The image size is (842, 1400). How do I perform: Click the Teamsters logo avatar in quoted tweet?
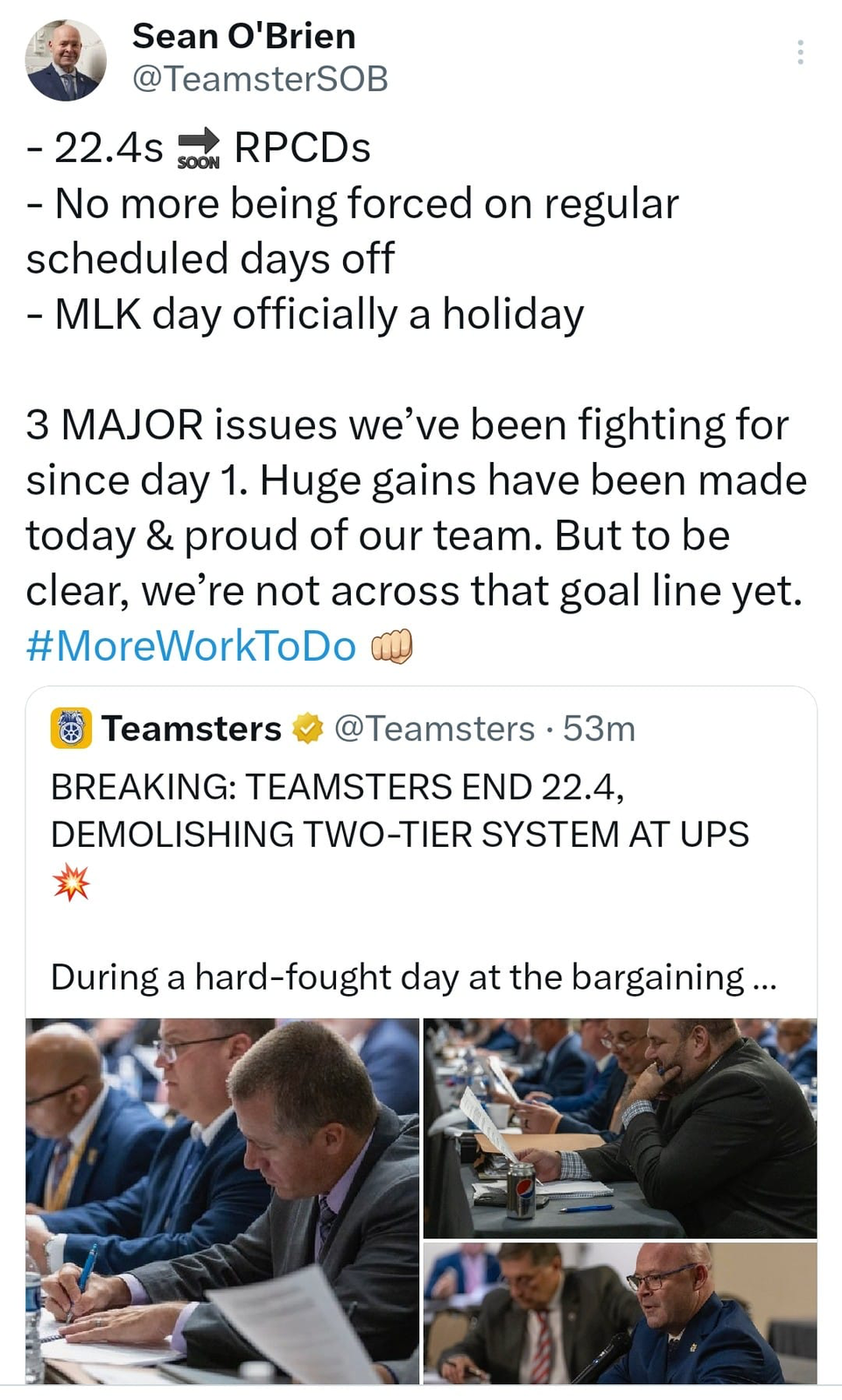[x=71, y=728]
